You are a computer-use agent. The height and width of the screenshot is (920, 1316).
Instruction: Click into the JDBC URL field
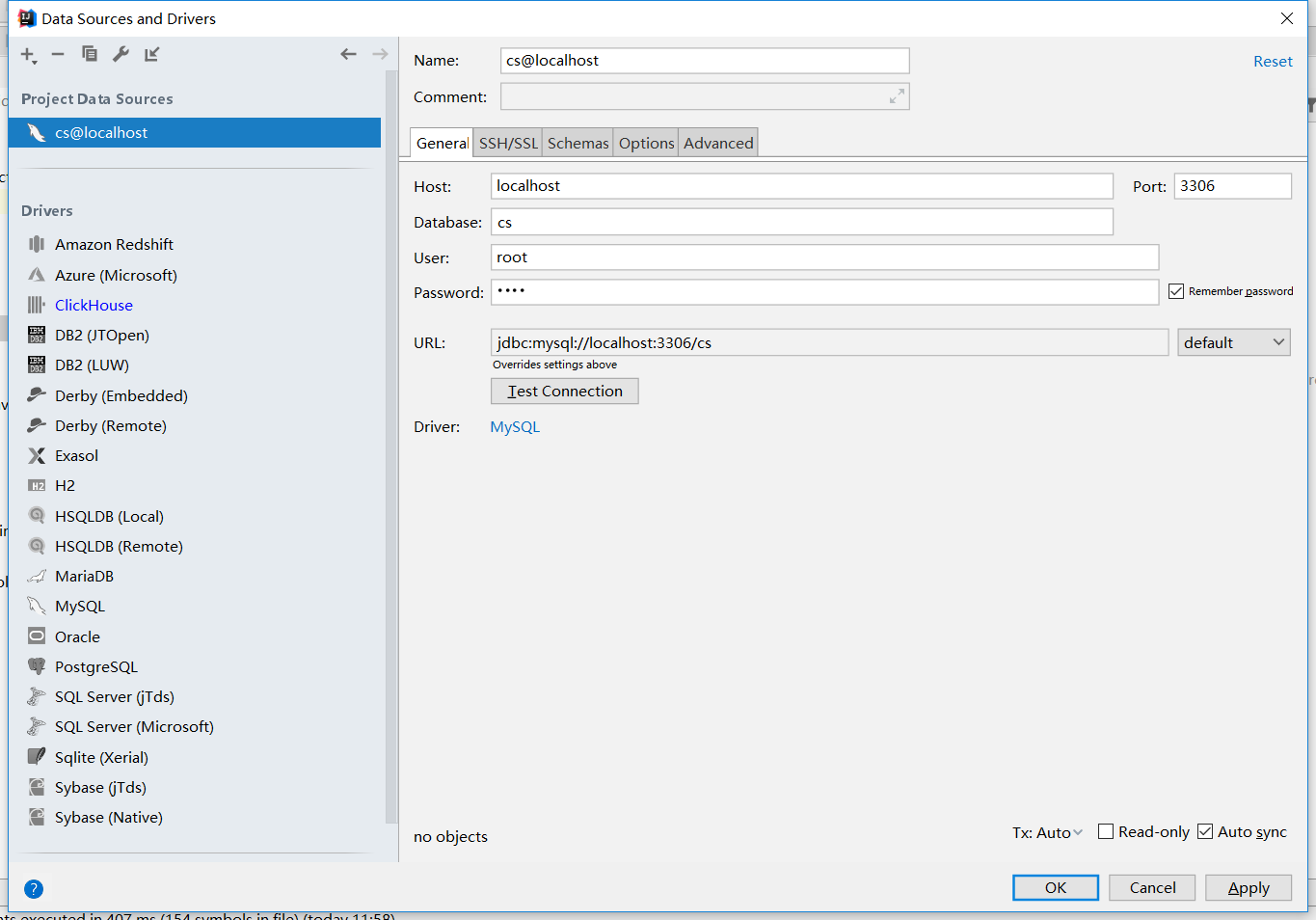[x=829, y=342]
